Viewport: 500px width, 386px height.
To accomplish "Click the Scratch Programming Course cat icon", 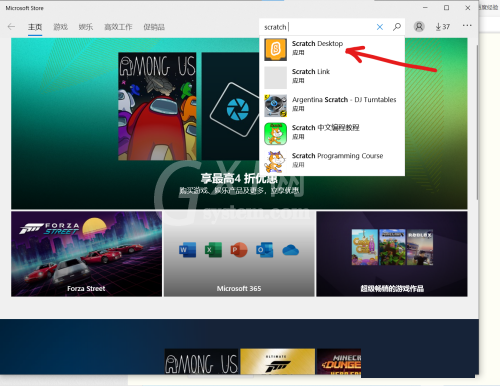I will [275, 162].
